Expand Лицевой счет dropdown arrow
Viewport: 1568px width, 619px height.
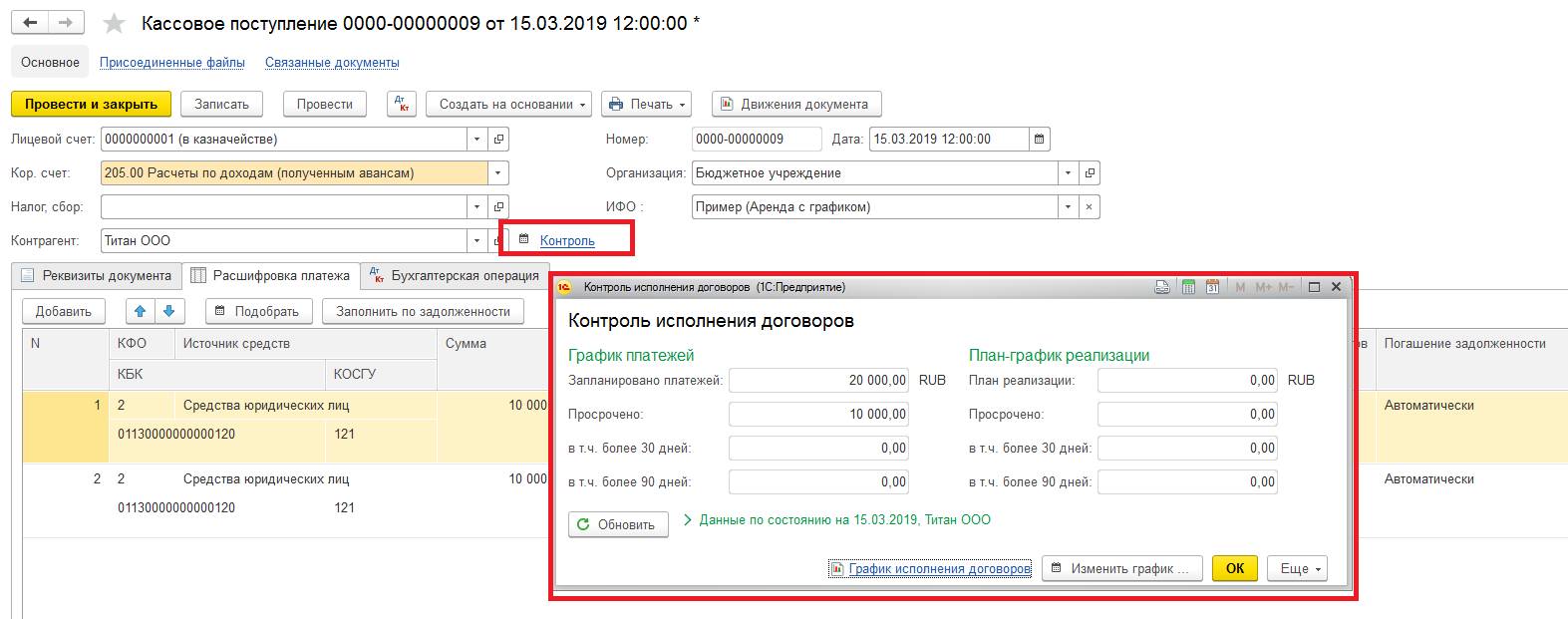476,140
